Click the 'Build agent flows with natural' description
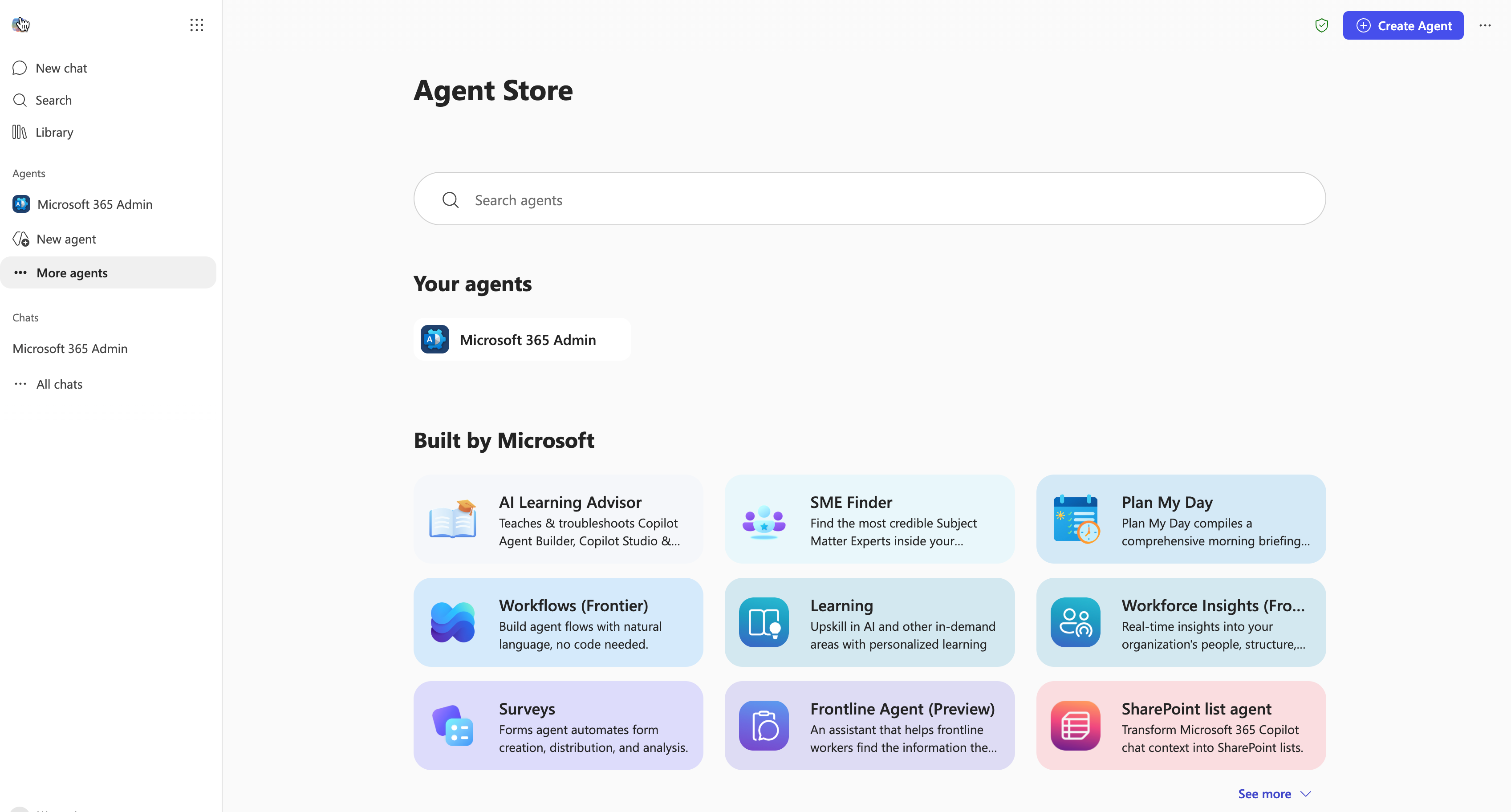Viewport: 1511px width, 812px height. (x=580, y=627)
